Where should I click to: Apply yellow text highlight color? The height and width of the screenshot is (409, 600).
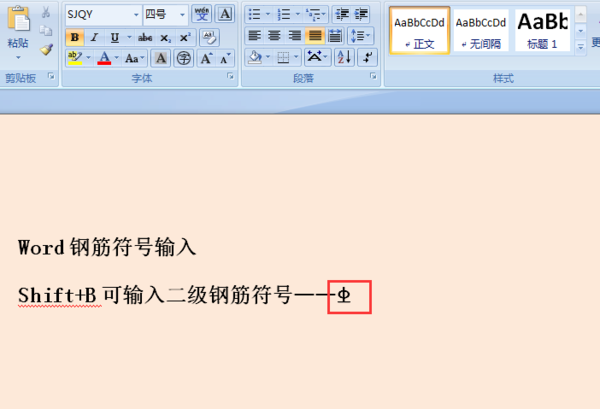pos(75,58)
